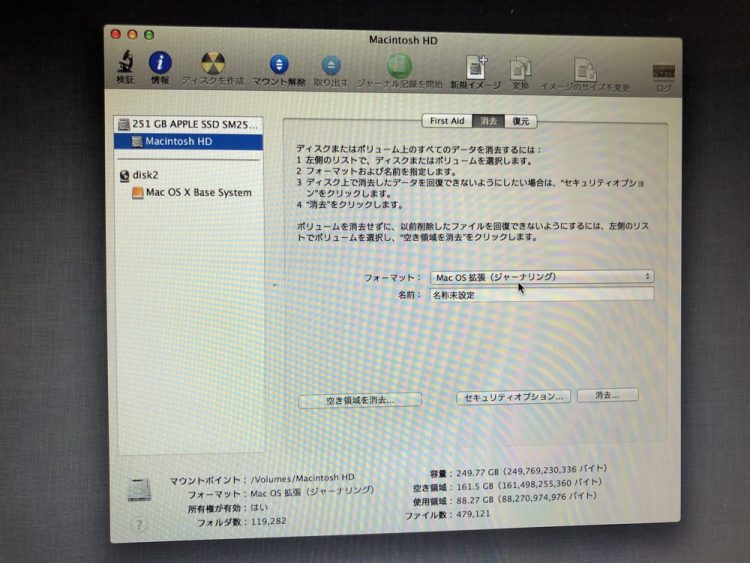Switch to the Restore (復元) tab
750x563 pixels.
520,121
